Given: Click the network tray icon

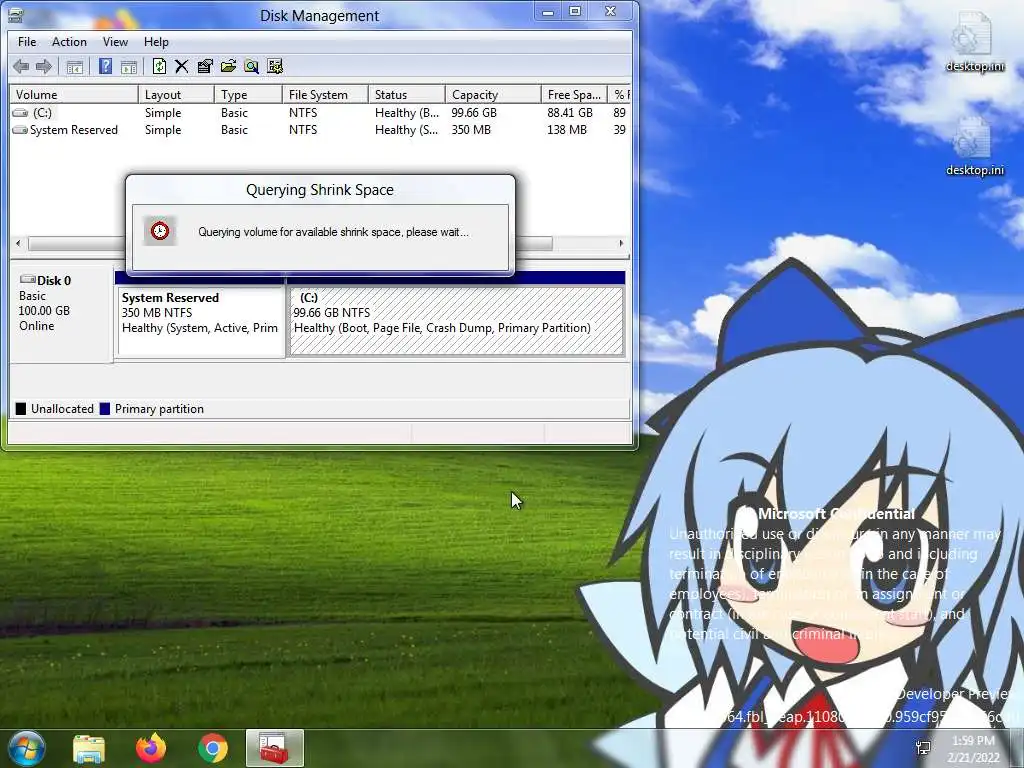Looking at the screenshot, I should click(x=923, y=748).
